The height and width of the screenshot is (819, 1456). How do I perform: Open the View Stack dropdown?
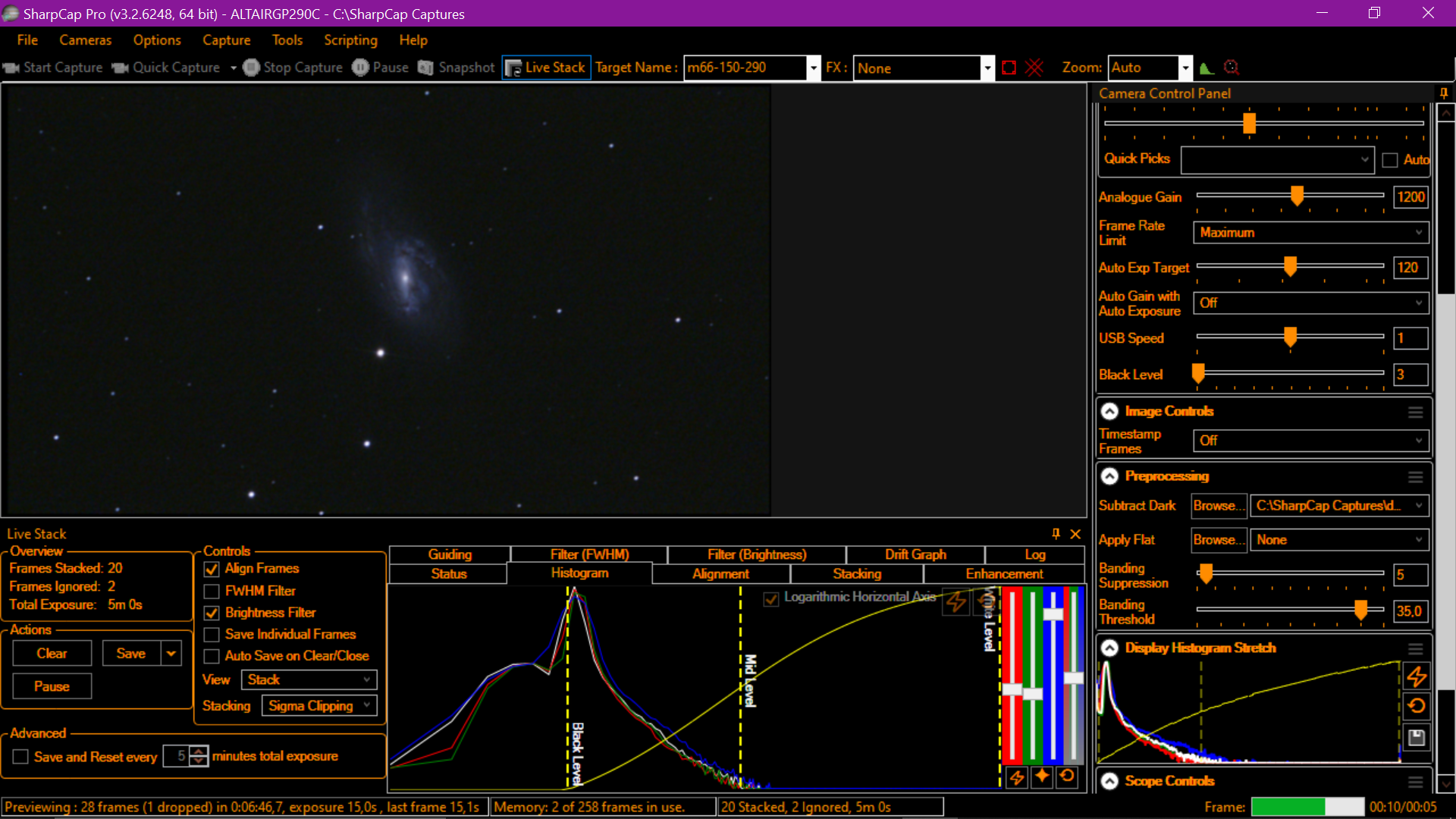309,679
